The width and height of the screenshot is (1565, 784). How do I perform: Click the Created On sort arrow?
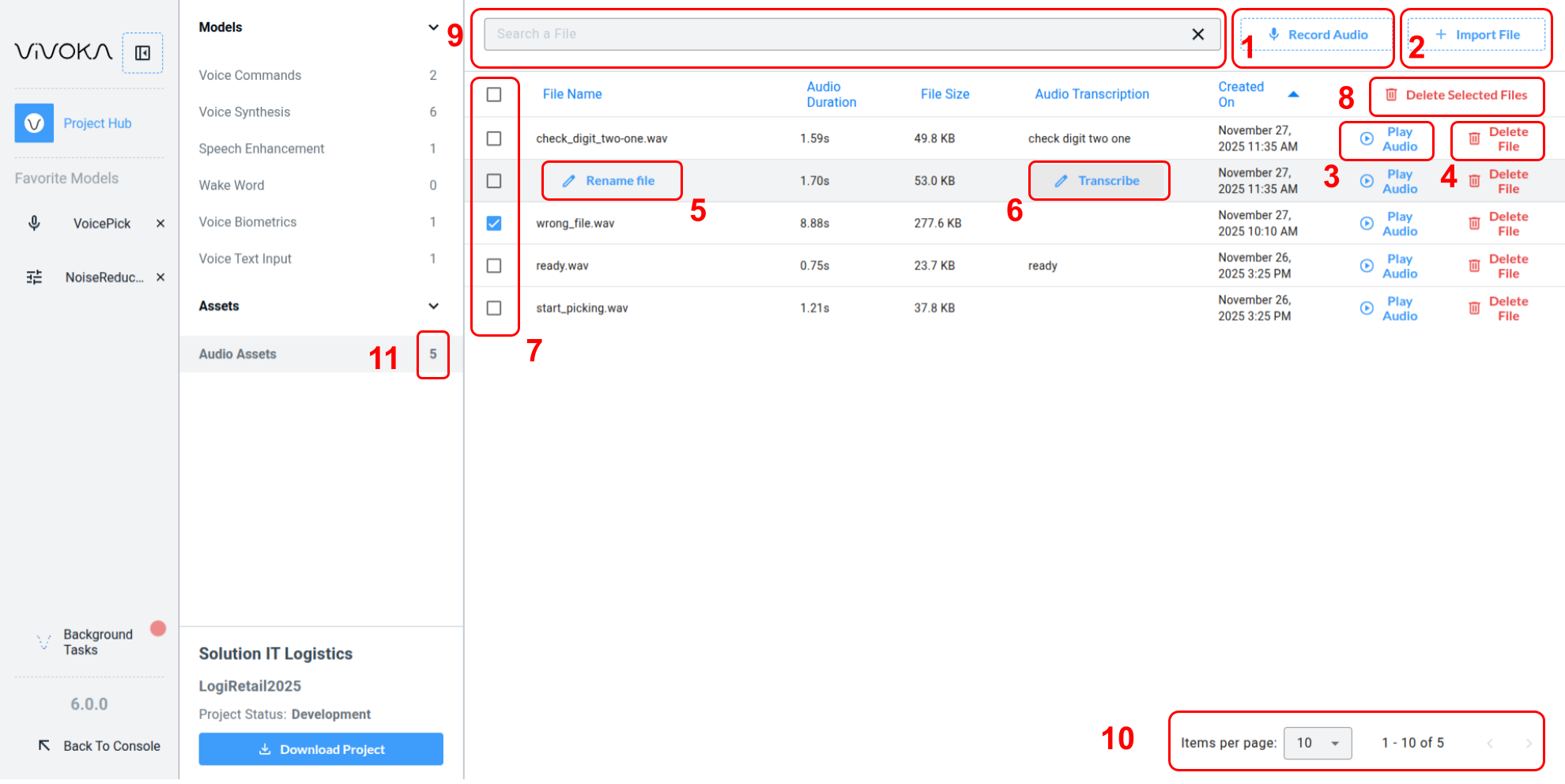[1293, 94]
